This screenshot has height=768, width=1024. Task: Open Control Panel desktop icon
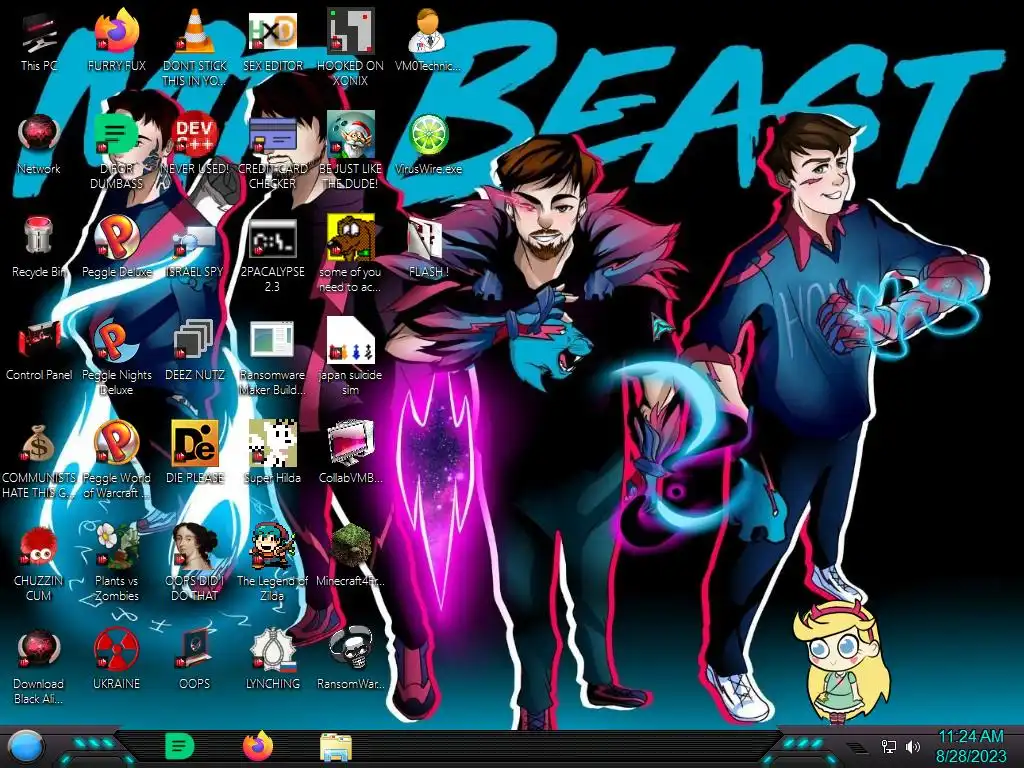(39, 341)
